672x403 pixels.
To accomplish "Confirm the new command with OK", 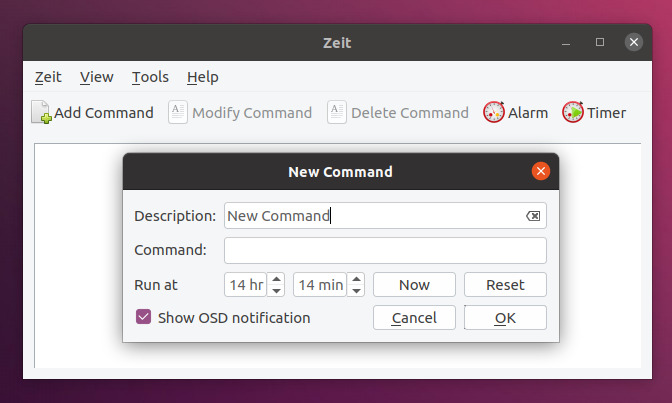I will (505, 318).
